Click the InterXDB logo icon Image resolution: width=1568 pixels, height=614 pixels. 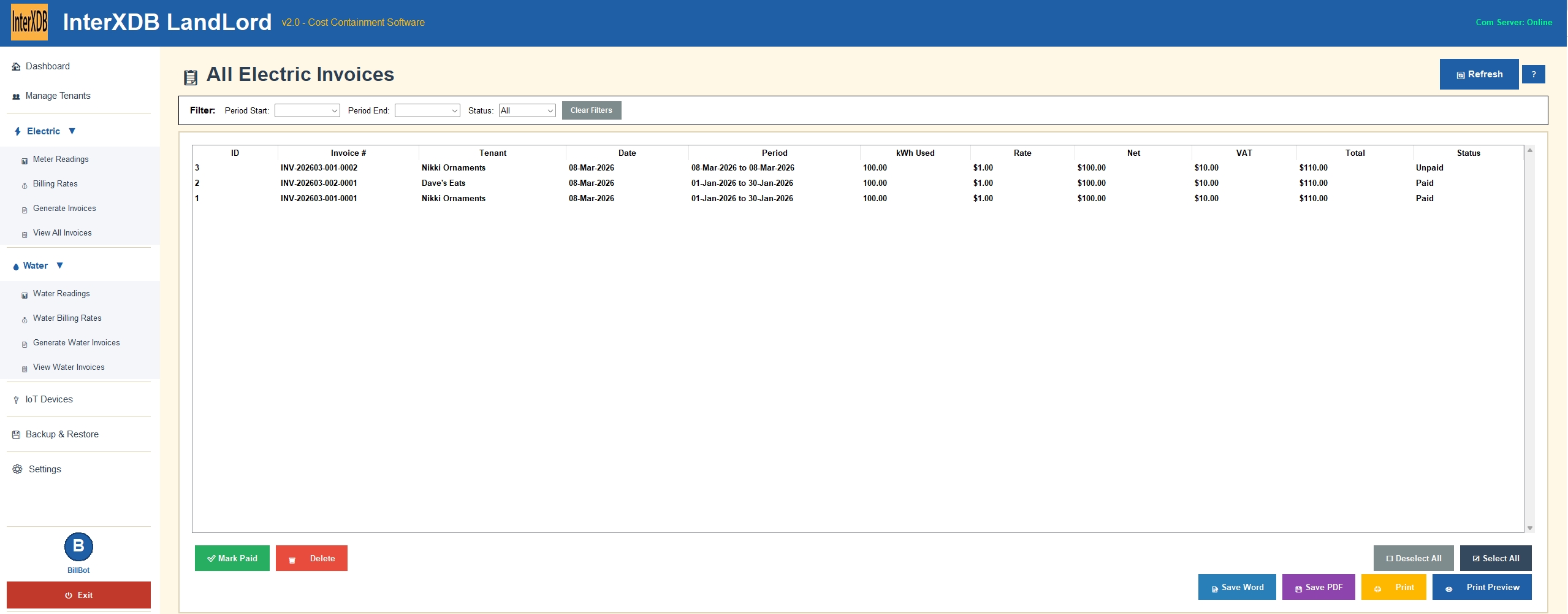click(x=29, y=23)
